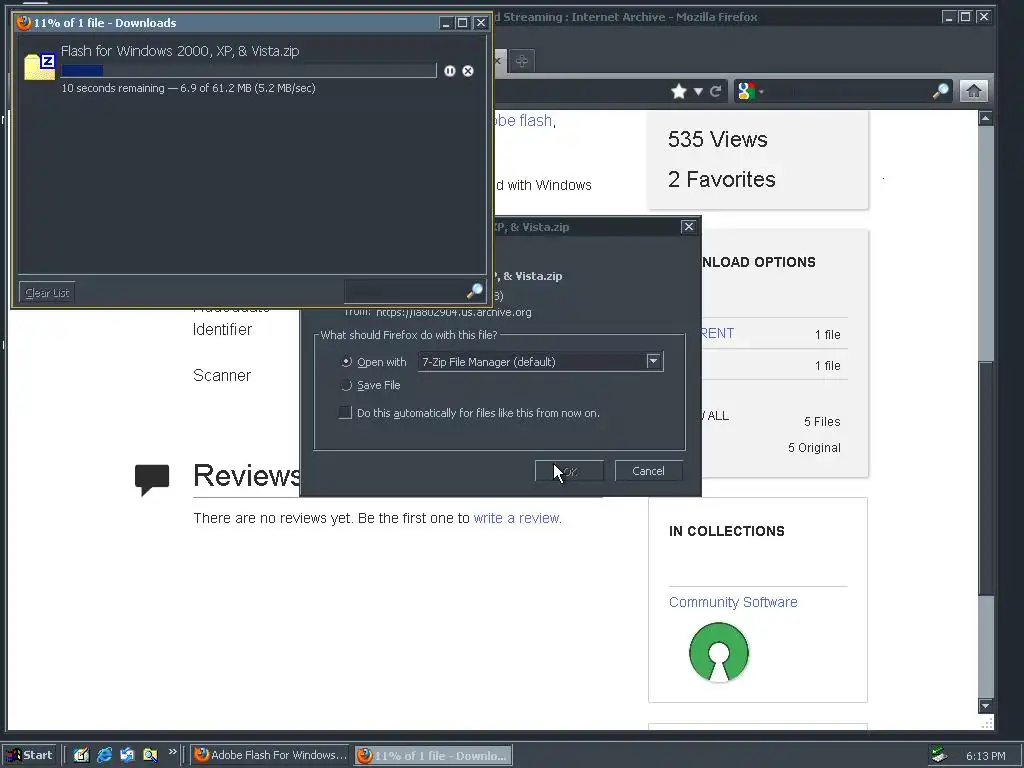This screenshot has height=768, width=1024.
Task: Cancel the Flash zip download
Action: point(468,71)
